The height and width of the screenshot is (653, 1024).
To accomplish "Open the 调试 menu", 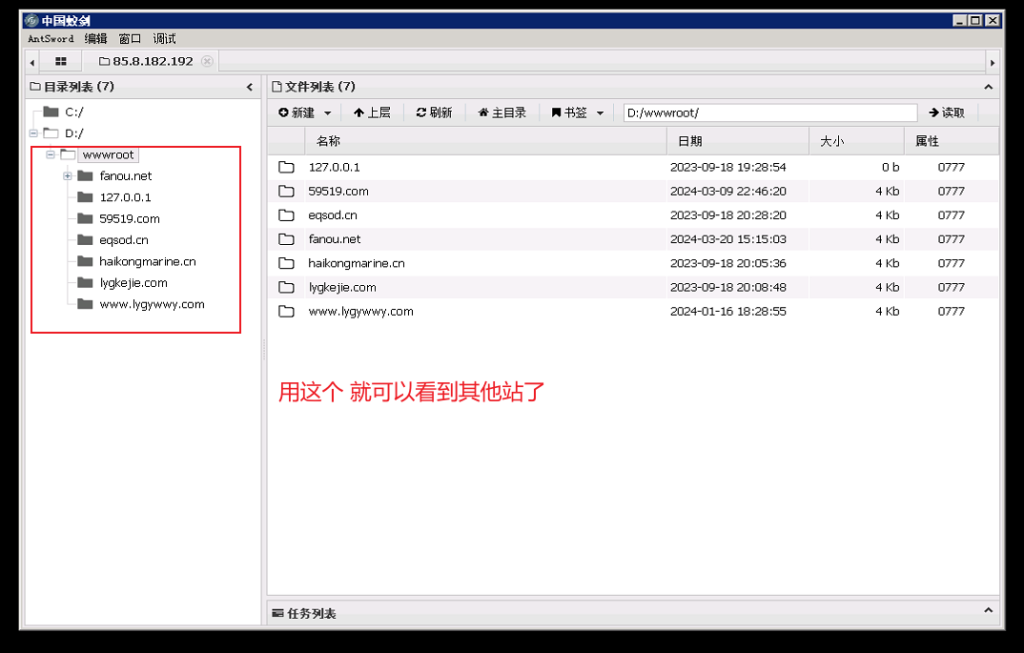I will 164,39.
